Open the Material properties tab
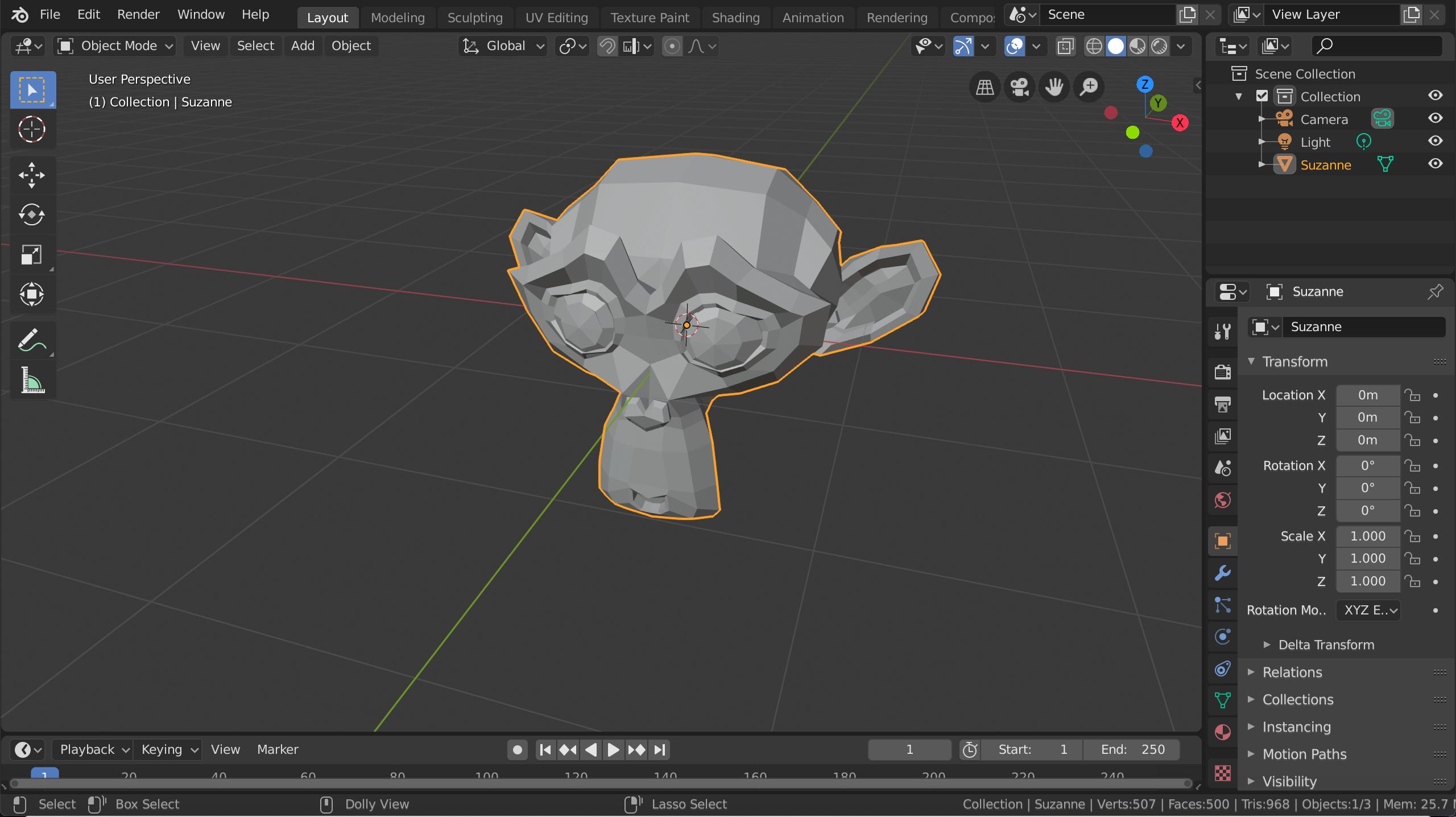Image resolution: width=1456 pixels, height=817 pixels. click(x=1222, y=732)
